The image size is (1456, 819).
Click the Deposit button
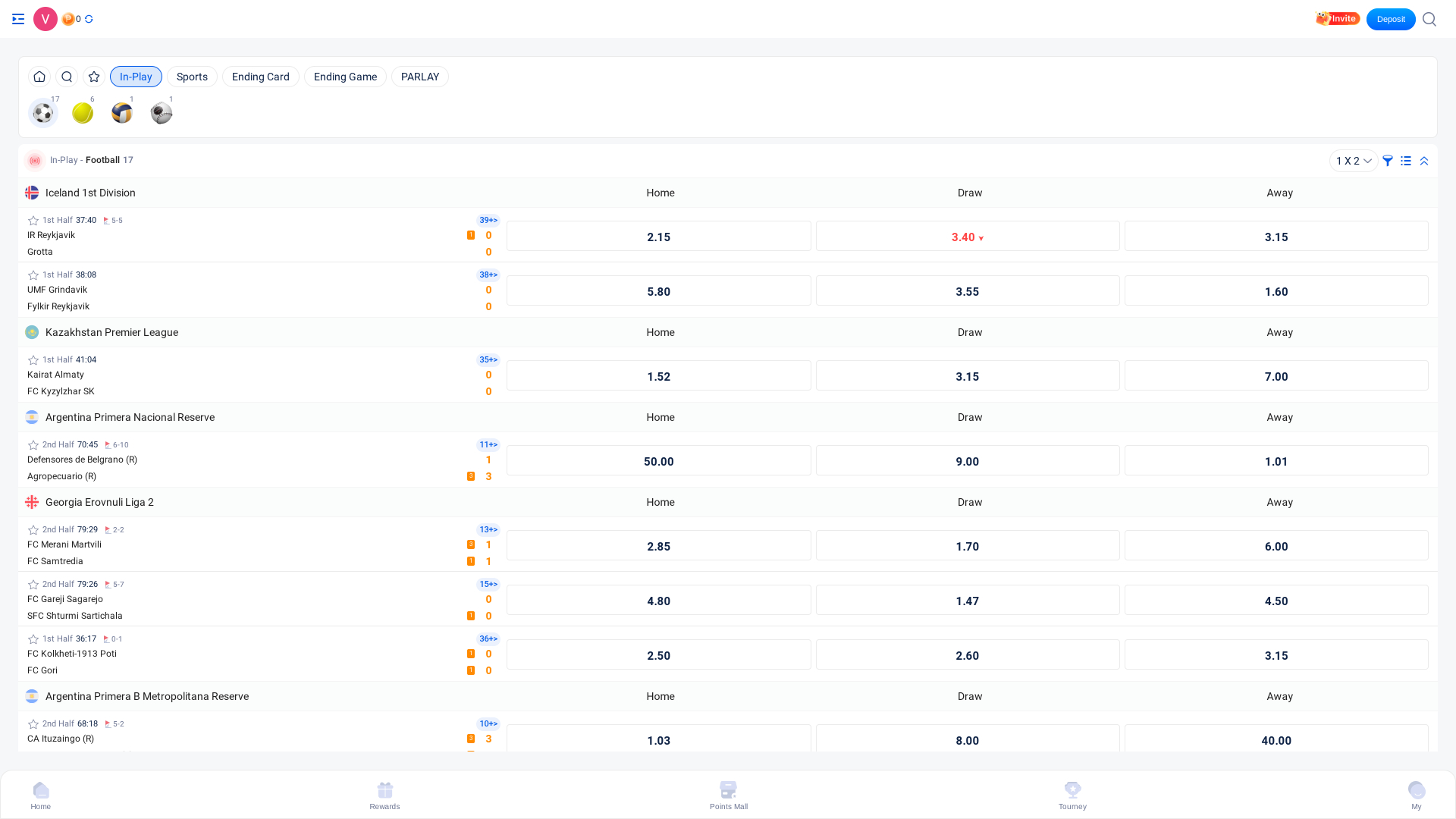[1391, 19]
